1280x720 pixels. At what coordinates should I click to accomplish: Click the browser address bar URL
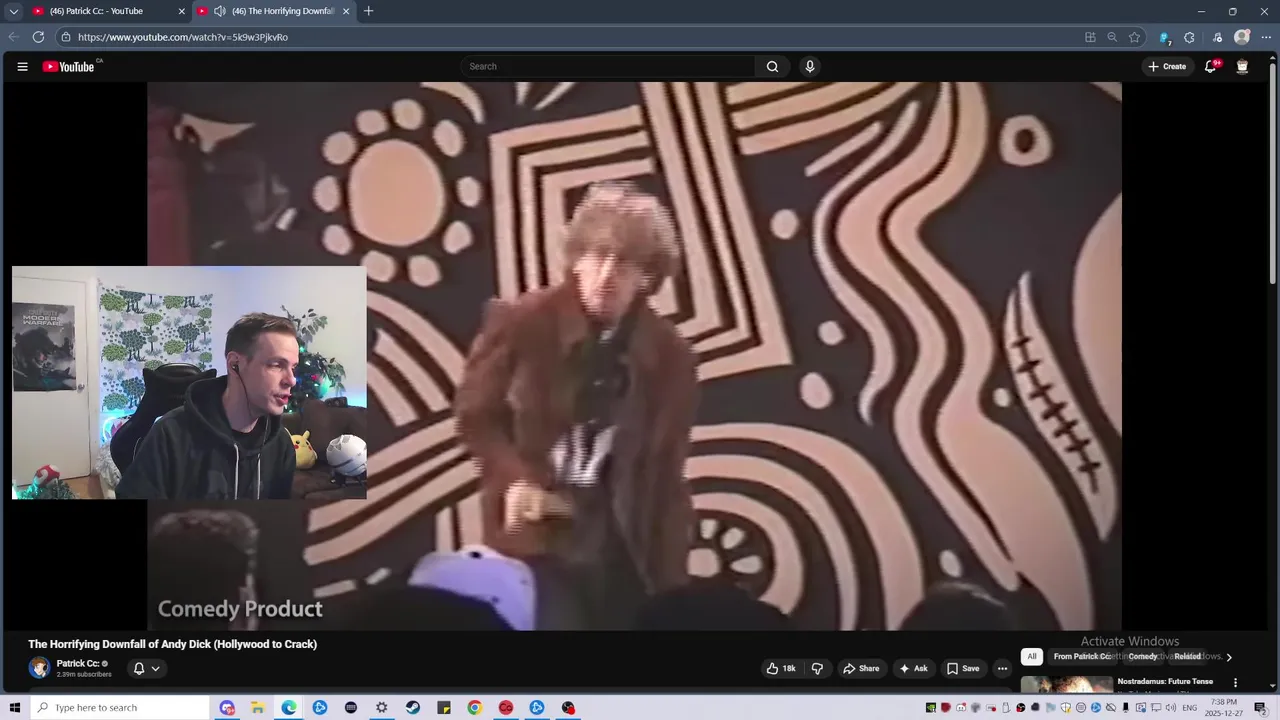pyautogui.click(x=183, y=37)
